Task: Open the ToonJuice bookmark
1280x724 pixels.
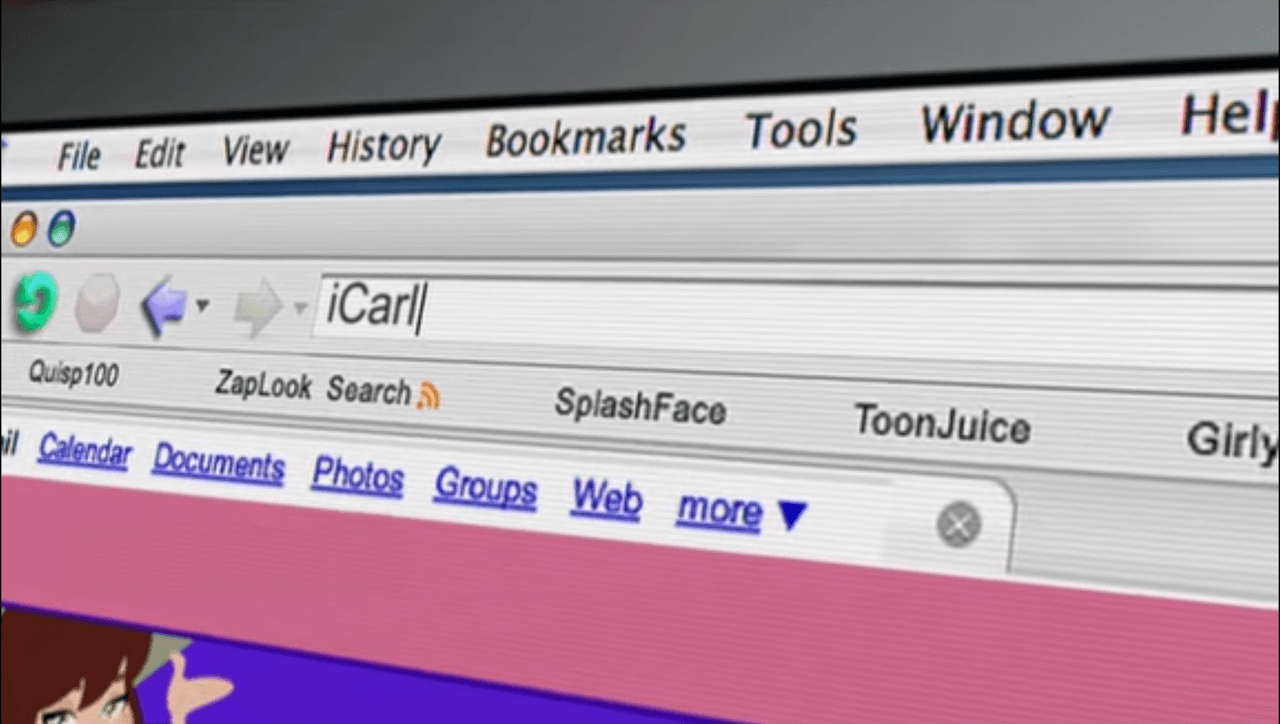Action: [942, 424]
